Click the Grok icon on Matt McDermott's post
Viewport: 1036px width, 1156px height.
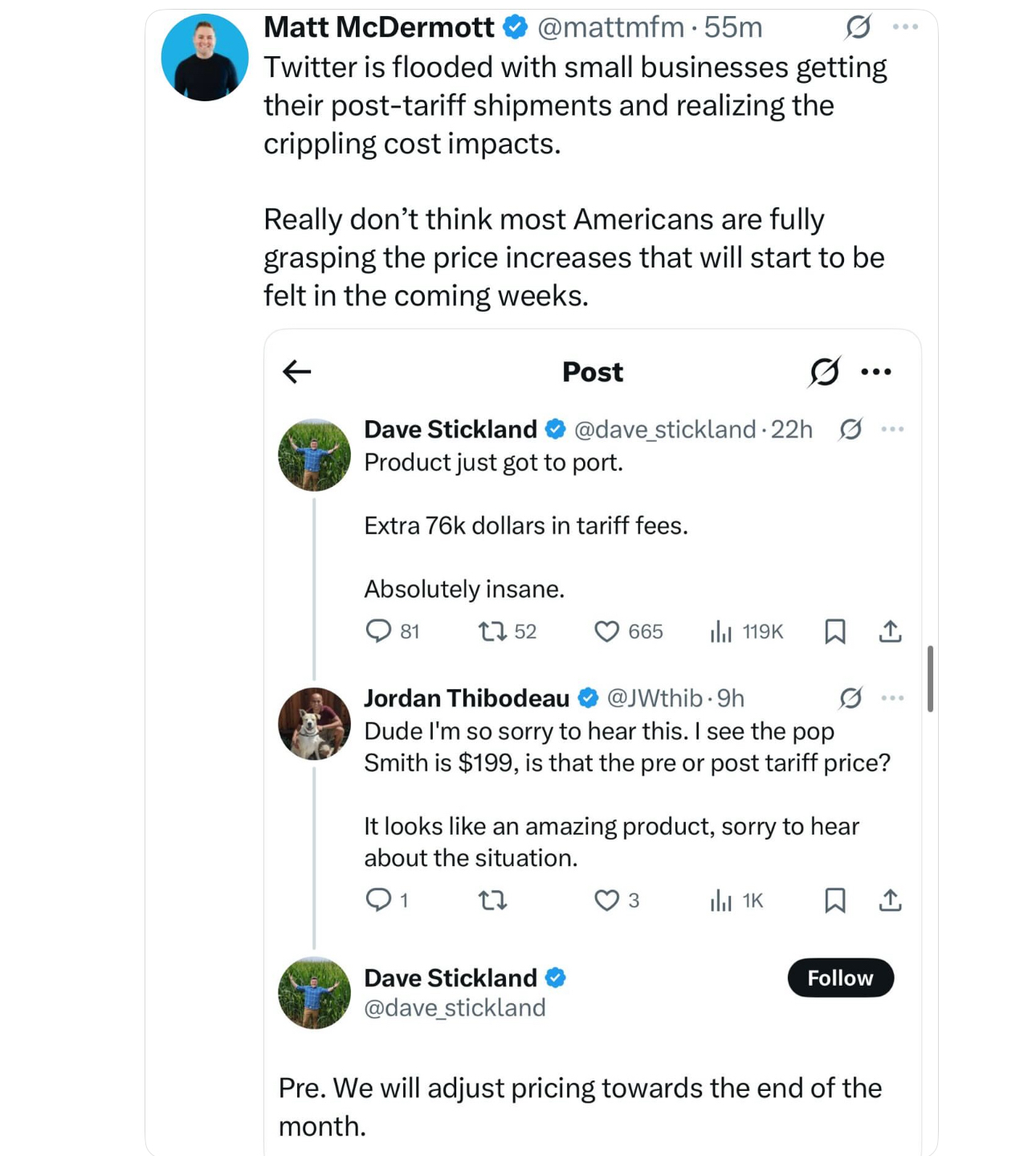coord(858,27)
